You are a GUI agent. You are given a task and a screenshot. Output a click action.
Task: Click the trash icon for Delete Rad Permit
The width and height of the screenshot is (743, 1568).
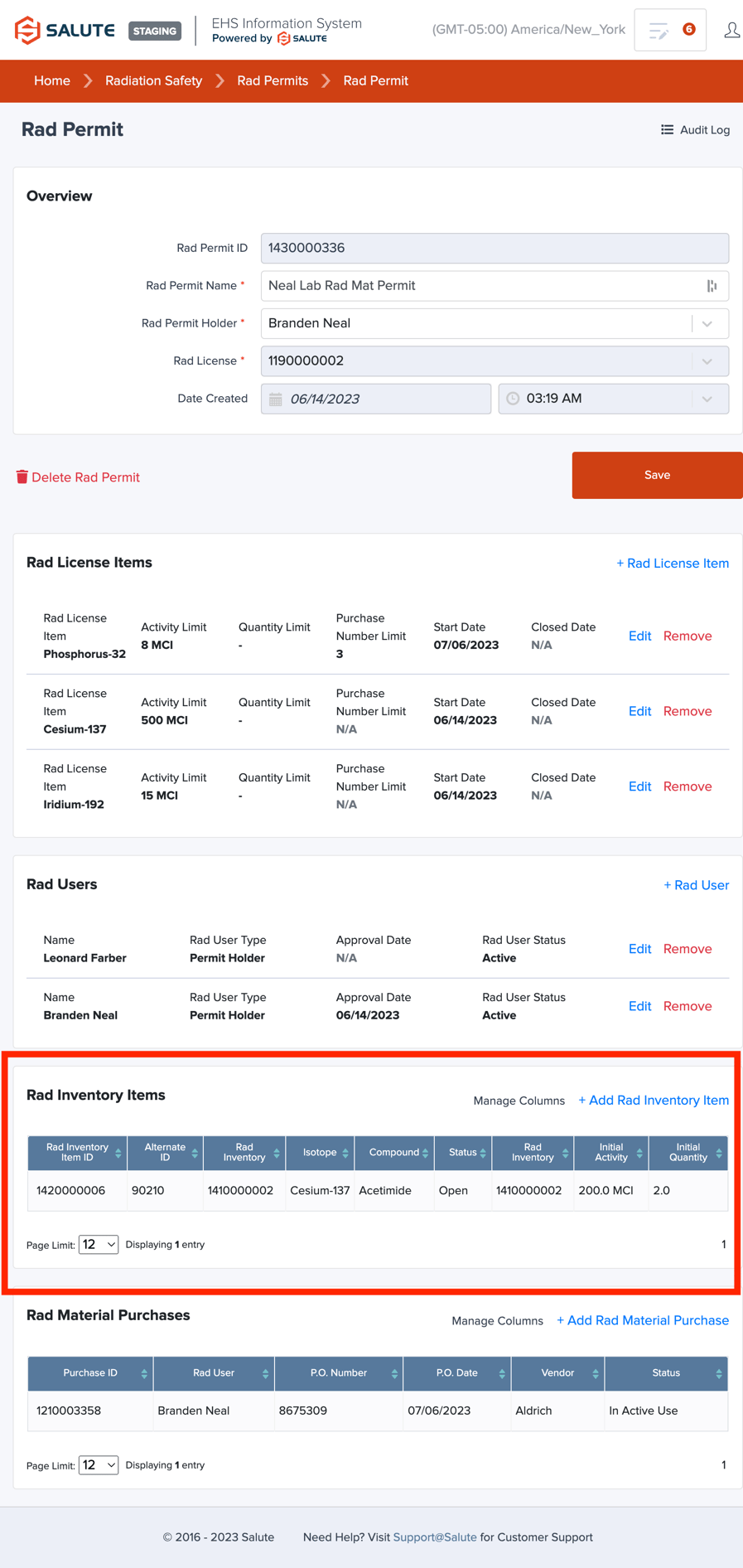[22, 477]
